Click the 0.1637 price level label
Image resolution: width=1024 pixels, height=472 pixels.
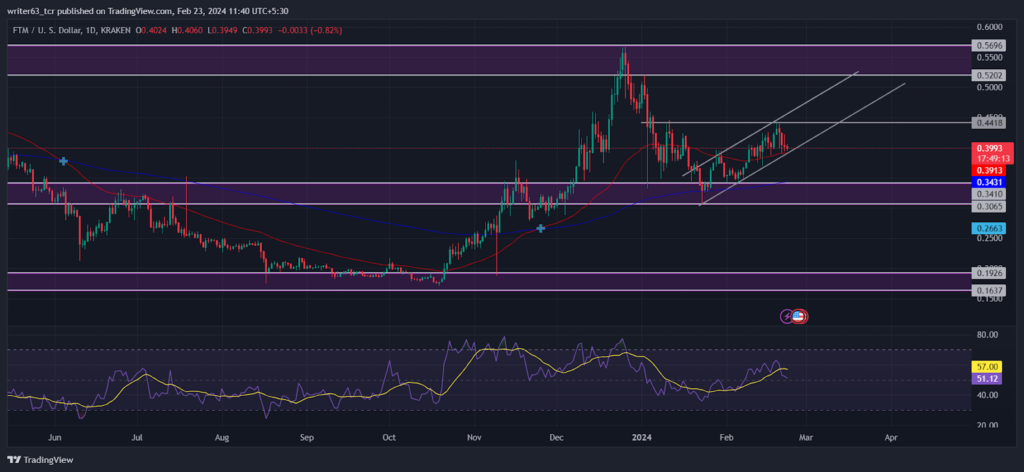point(988,290)
